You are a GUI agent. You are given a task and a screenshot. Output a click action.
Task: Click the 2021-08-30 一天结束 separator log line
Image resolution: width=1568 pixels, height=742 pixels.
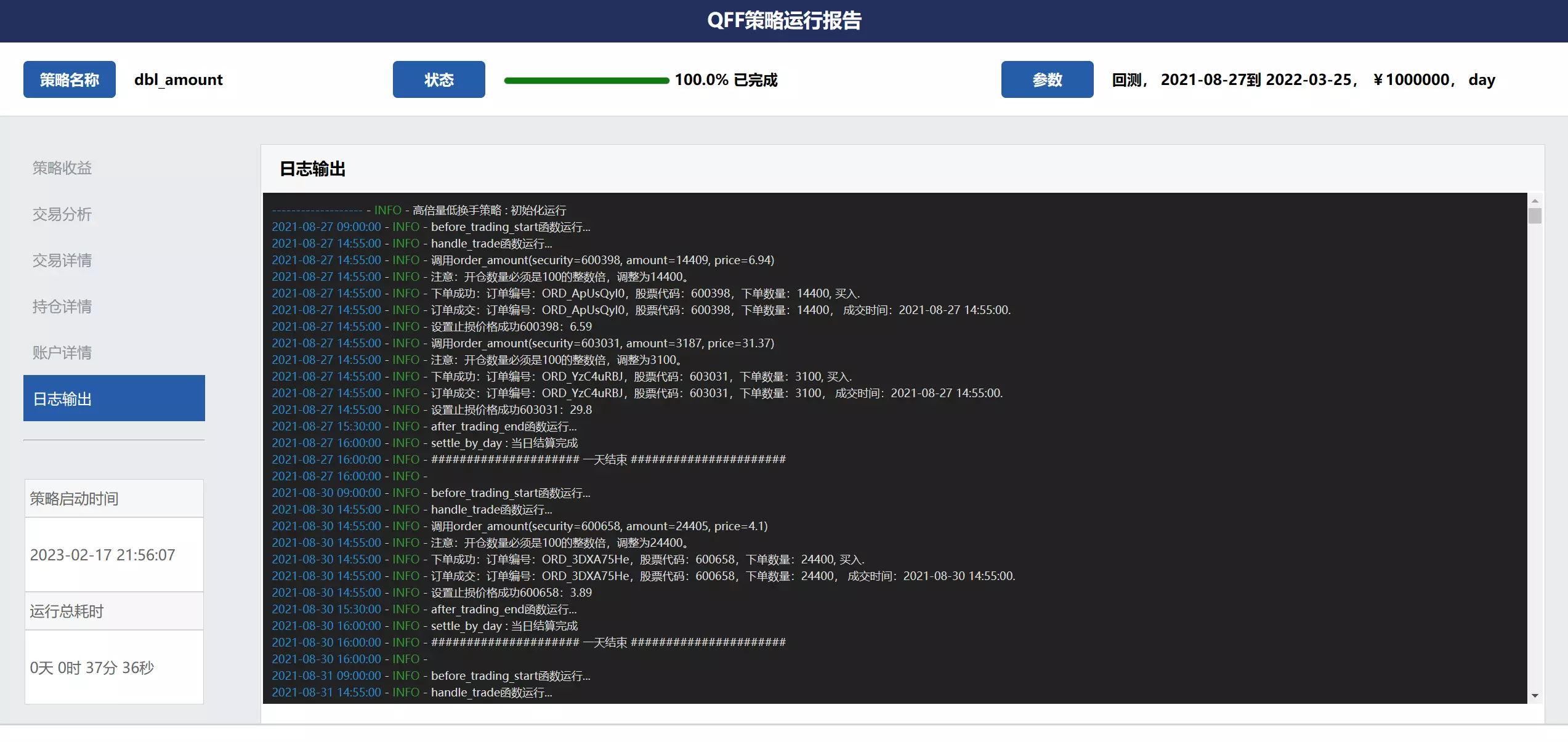tap(529, 642)
